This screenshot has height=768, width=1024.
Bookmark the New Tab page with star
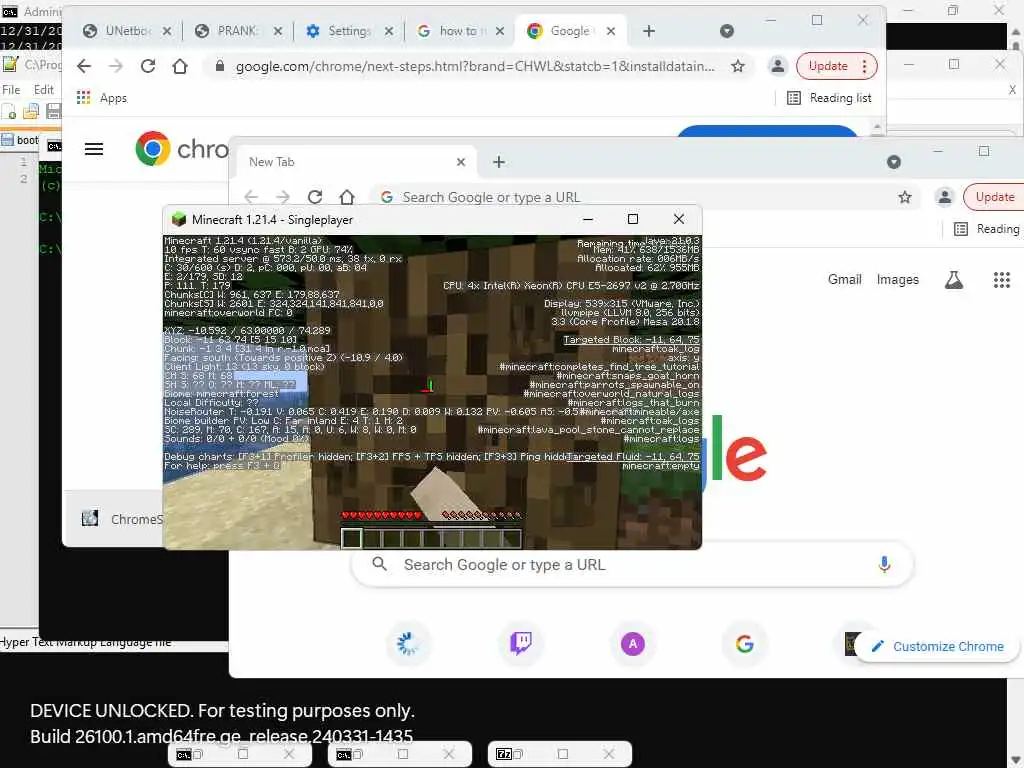[x=904, y=197]
